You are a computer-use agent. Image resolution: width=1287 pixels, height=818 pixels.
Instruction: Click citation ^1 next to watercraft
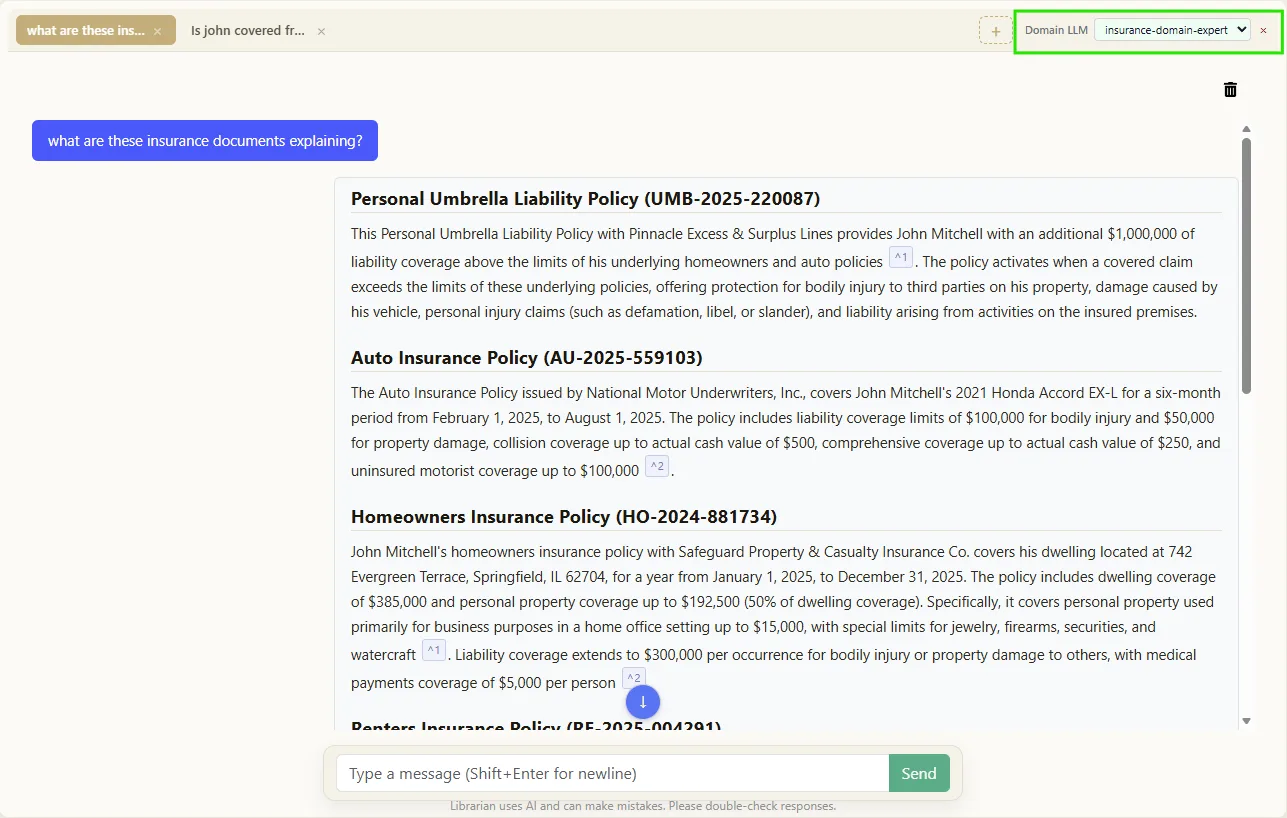click(x=434, y=649)
